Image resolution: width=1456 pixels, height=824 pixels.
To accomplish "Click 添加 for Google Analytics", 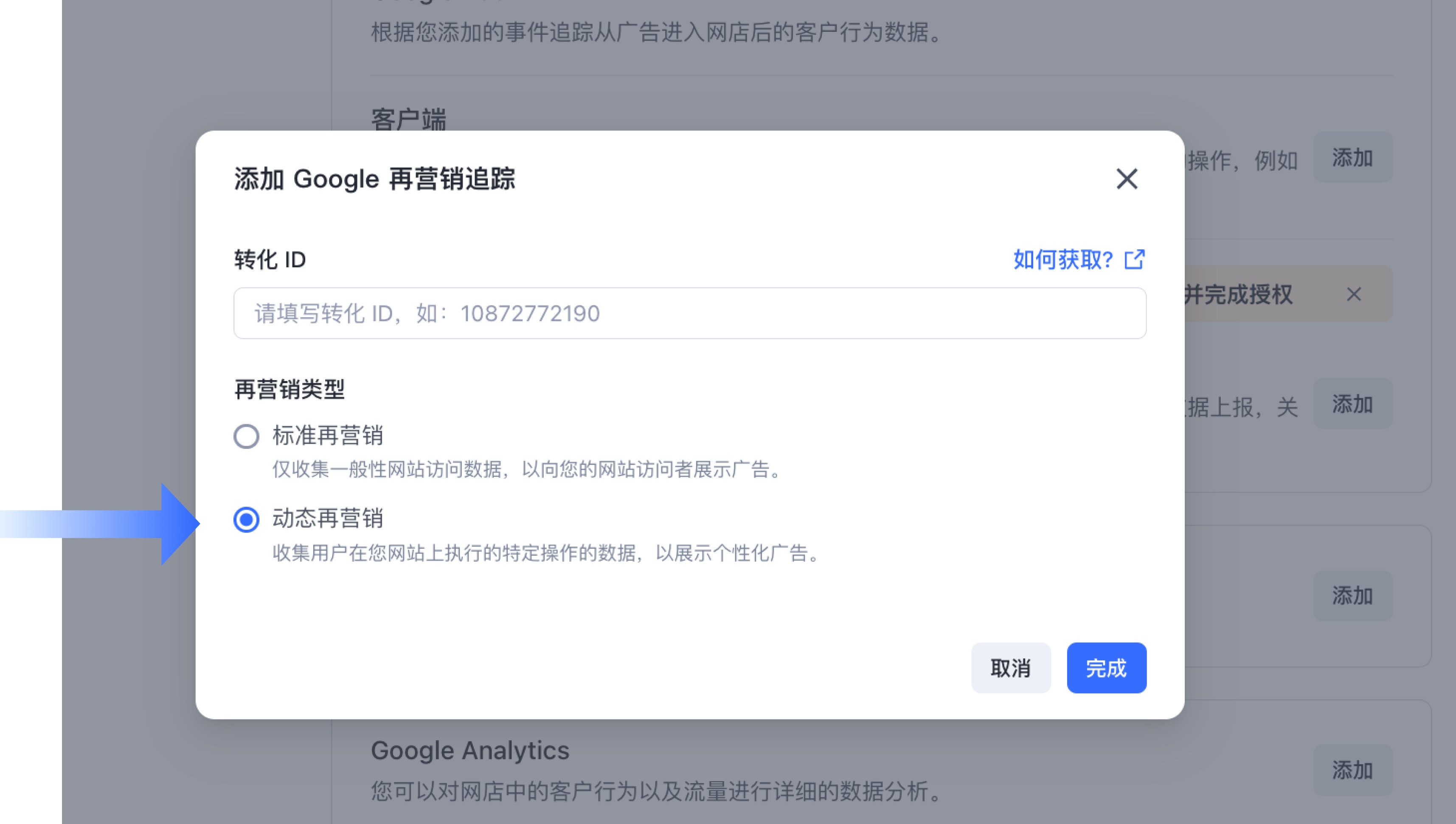I will pos(1352,770).
